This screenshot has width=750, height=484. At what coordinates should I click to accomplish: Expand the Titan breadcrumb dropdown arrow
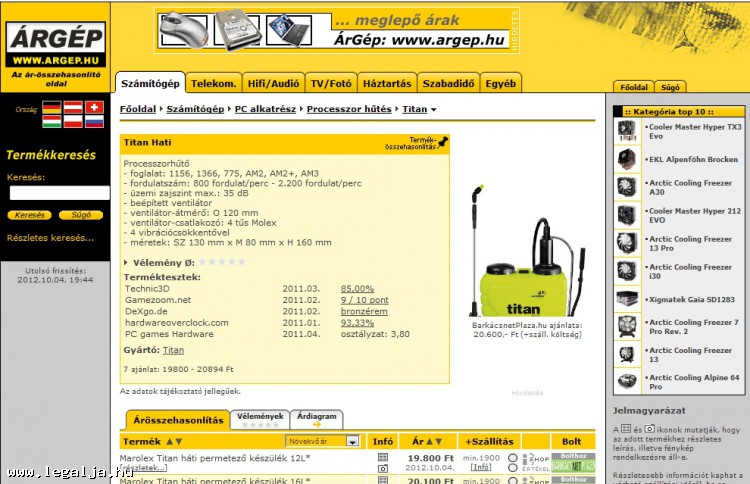[433, 109]
